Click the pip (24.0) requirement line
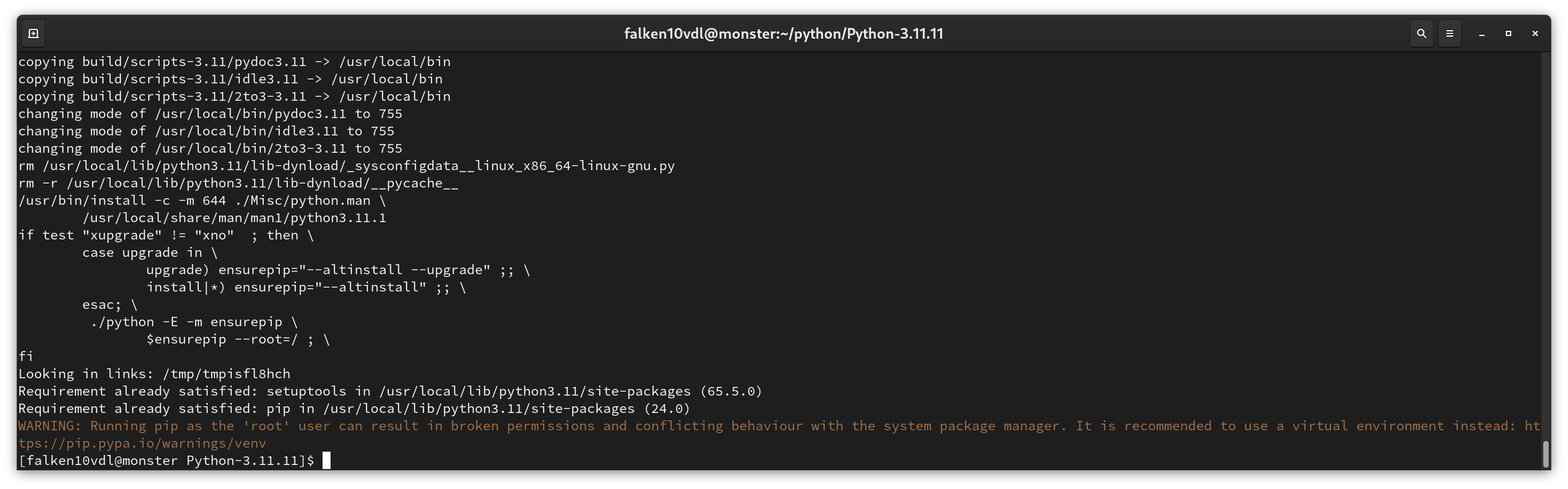Screen dimensions: 1568x489 click(x=354, y=408)
